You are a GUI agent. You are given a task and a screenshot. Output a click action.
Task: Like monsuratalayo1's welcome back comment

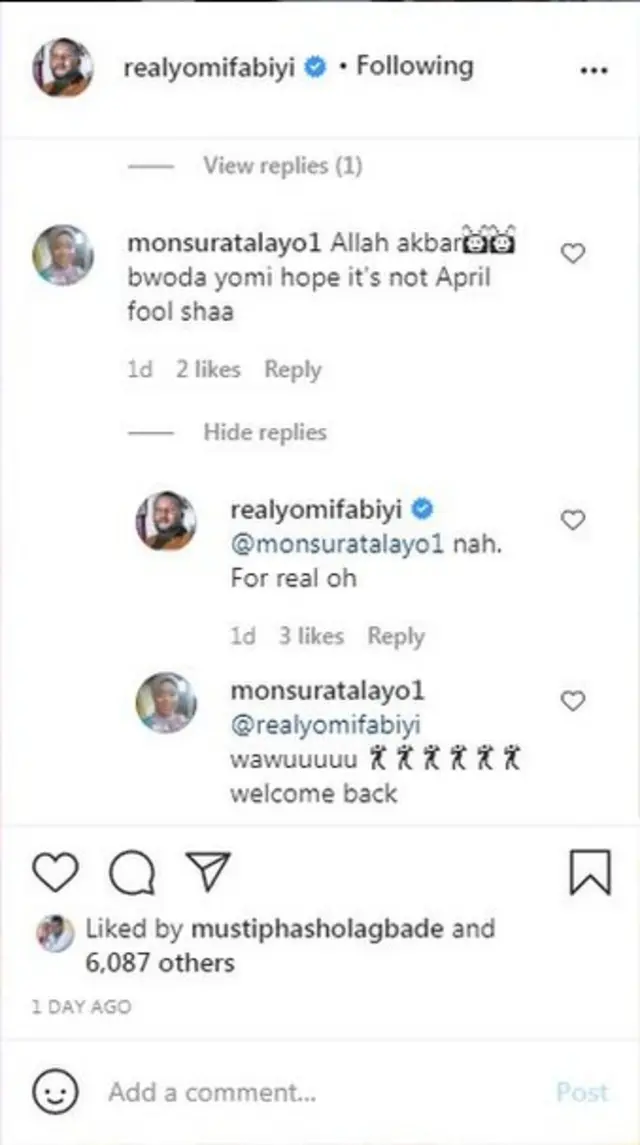pos(572,701)
